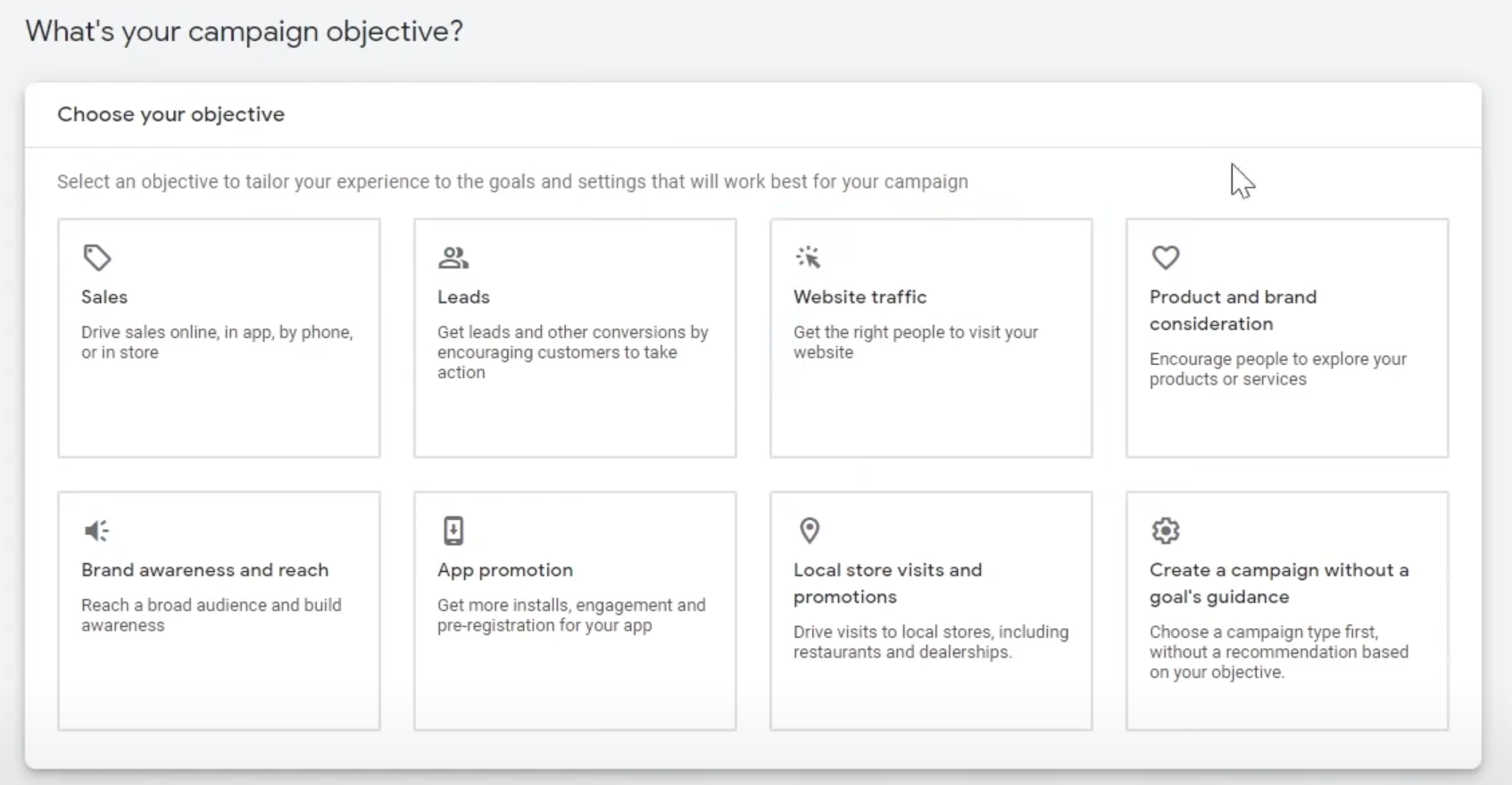The height and width of the screenshot is (785, 1512).
Task: Click the location pin icon for Local store visits
Action: tap(810, 531)
